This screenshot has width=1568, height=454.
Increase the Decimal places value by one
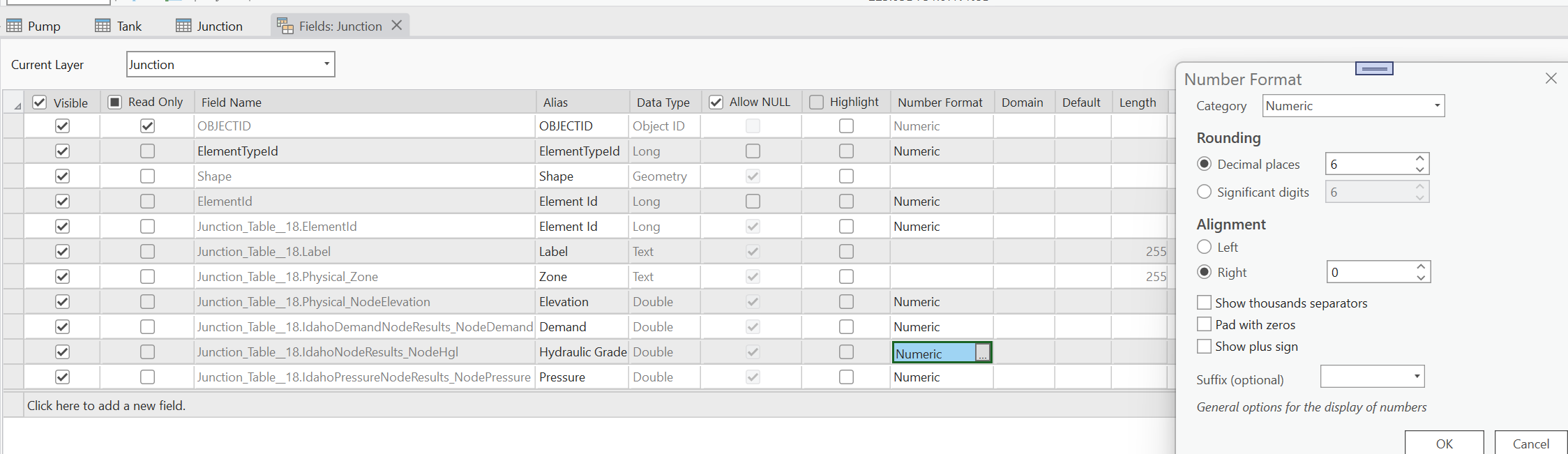[1420, 158]
